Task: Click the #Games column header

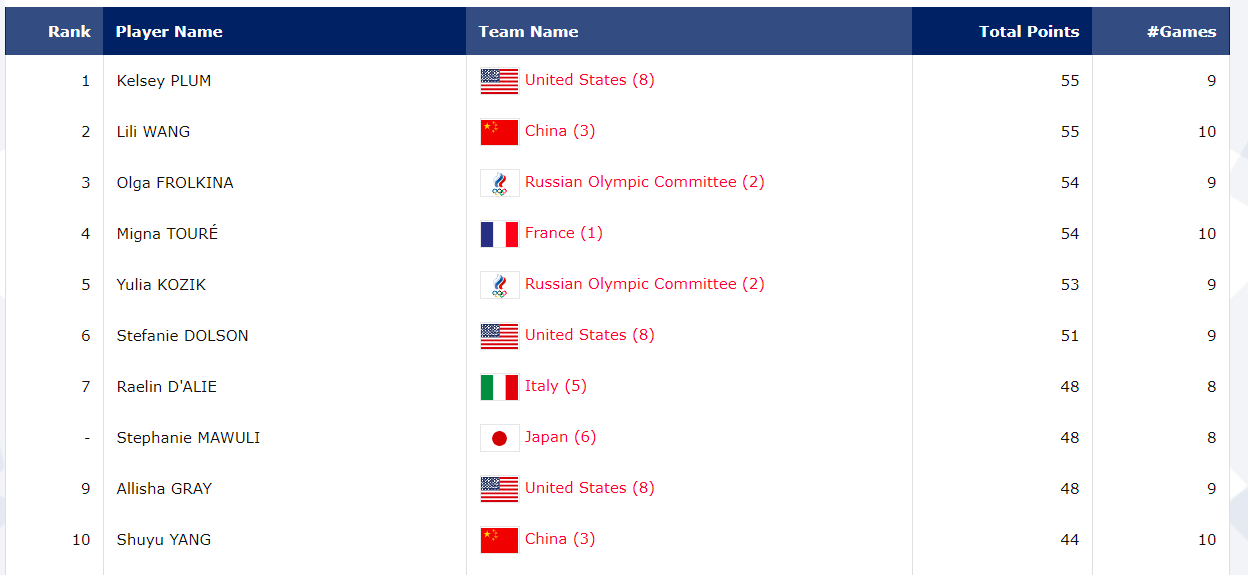Action: click(x=1181, y=32)
